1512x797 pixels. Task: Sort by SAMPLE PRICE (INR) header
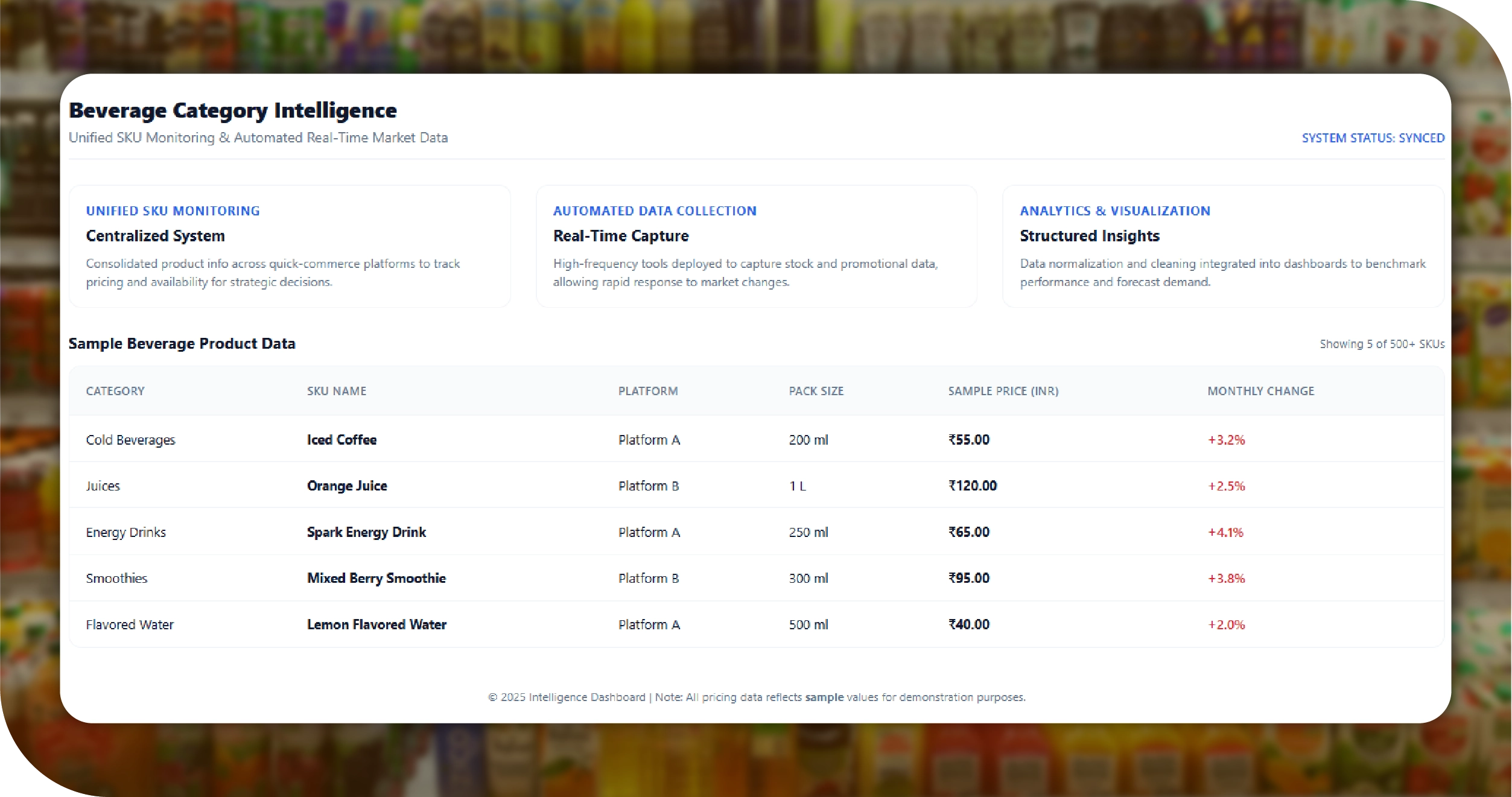pyautogui.click(x=1003, y=391)
